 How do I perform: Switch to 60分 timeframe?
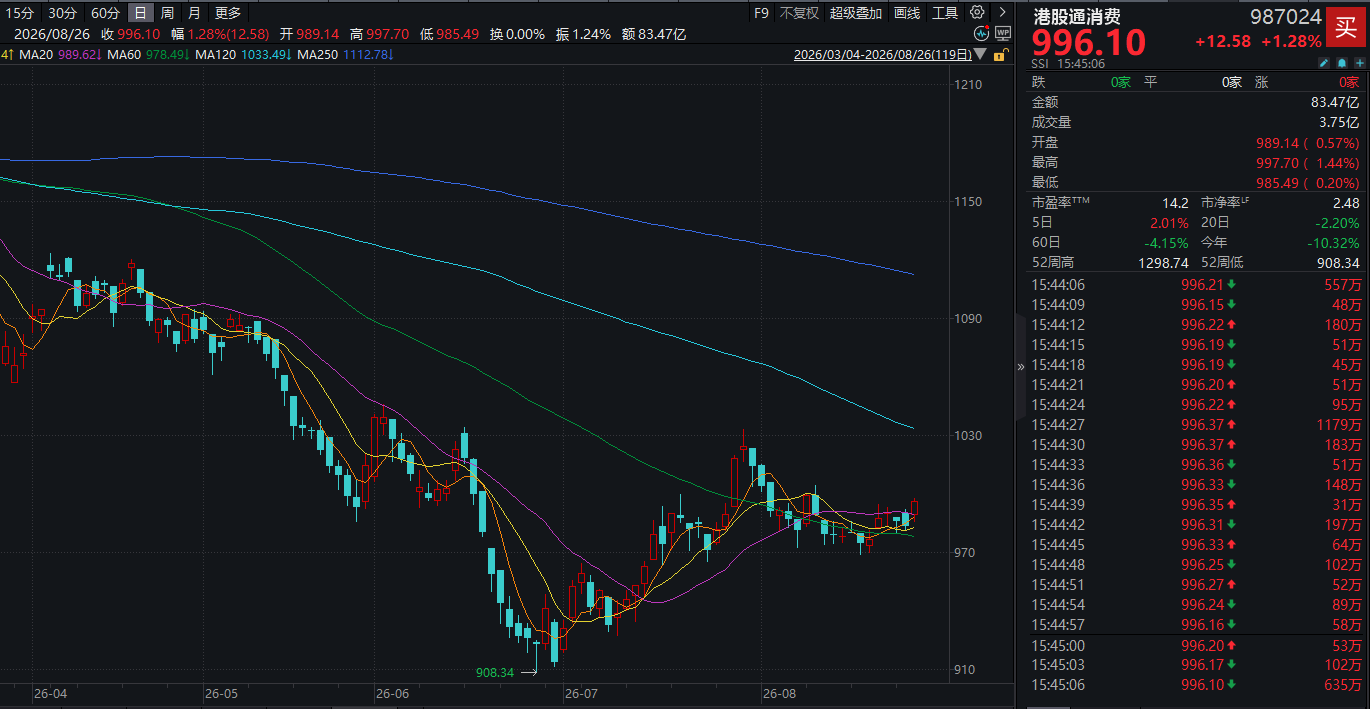[104, 13]
